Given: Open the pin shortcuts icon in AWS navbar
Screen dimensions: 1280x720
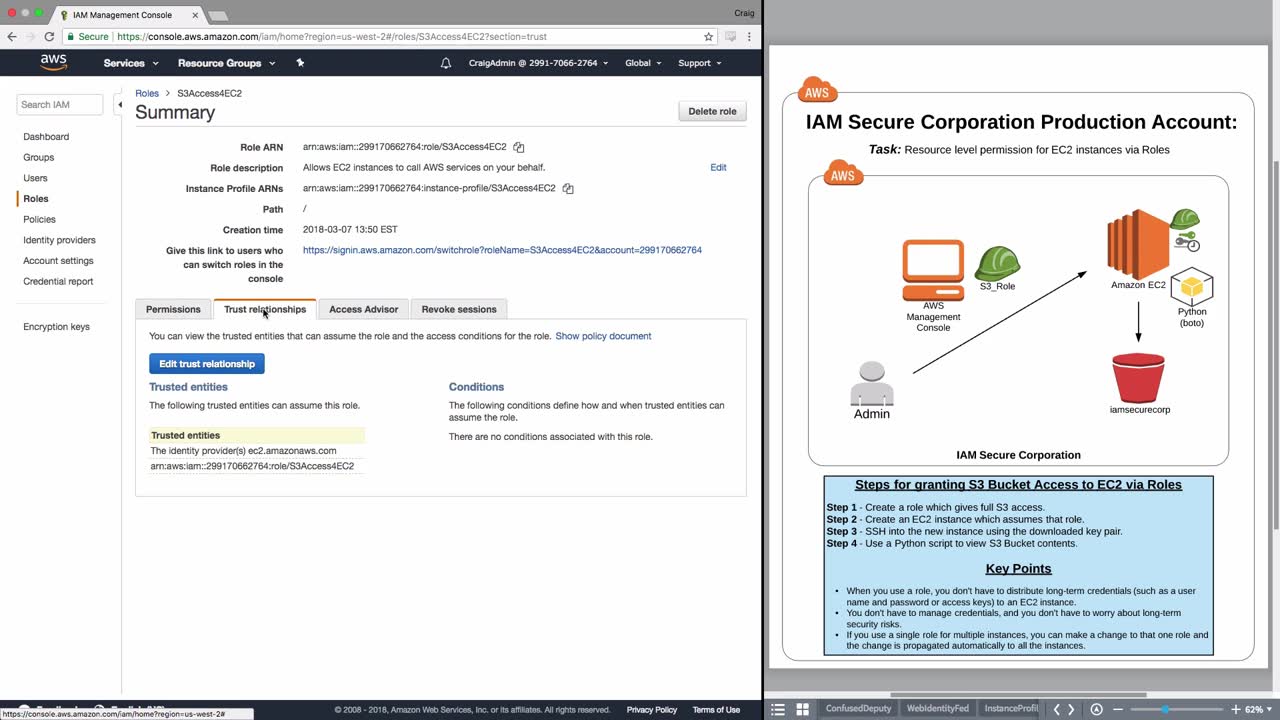Looking at the screenshot, I should [300, 63].
